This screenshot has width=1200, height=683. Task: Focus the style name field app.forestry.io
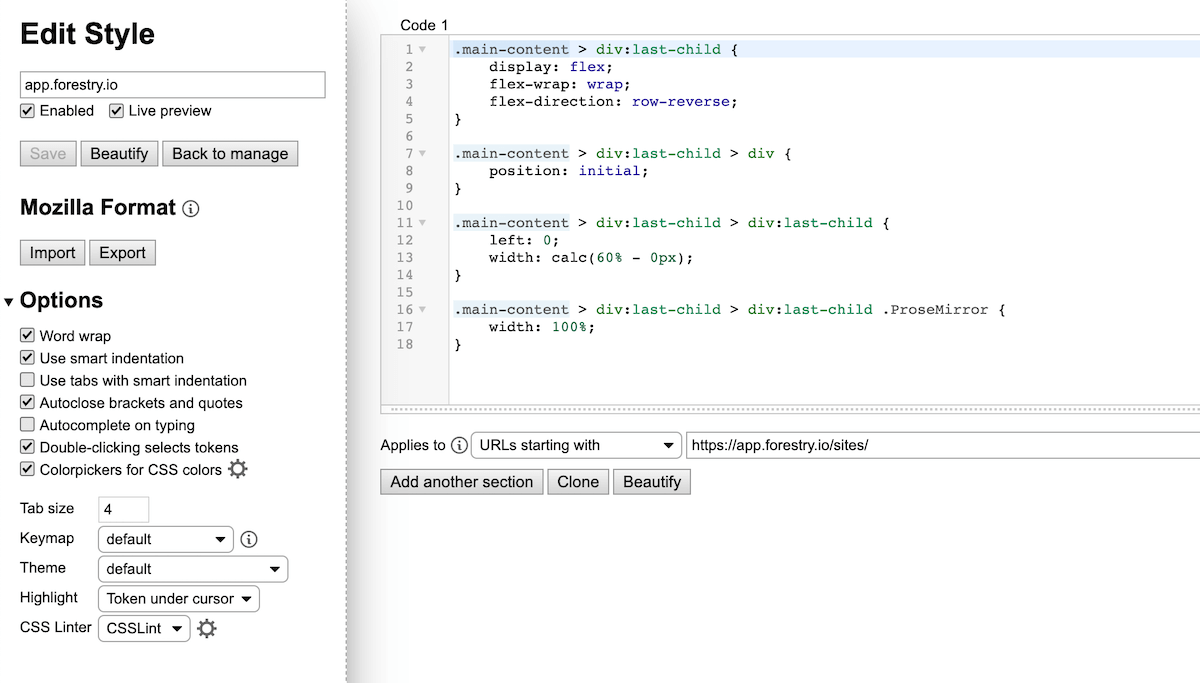[173, 85]
